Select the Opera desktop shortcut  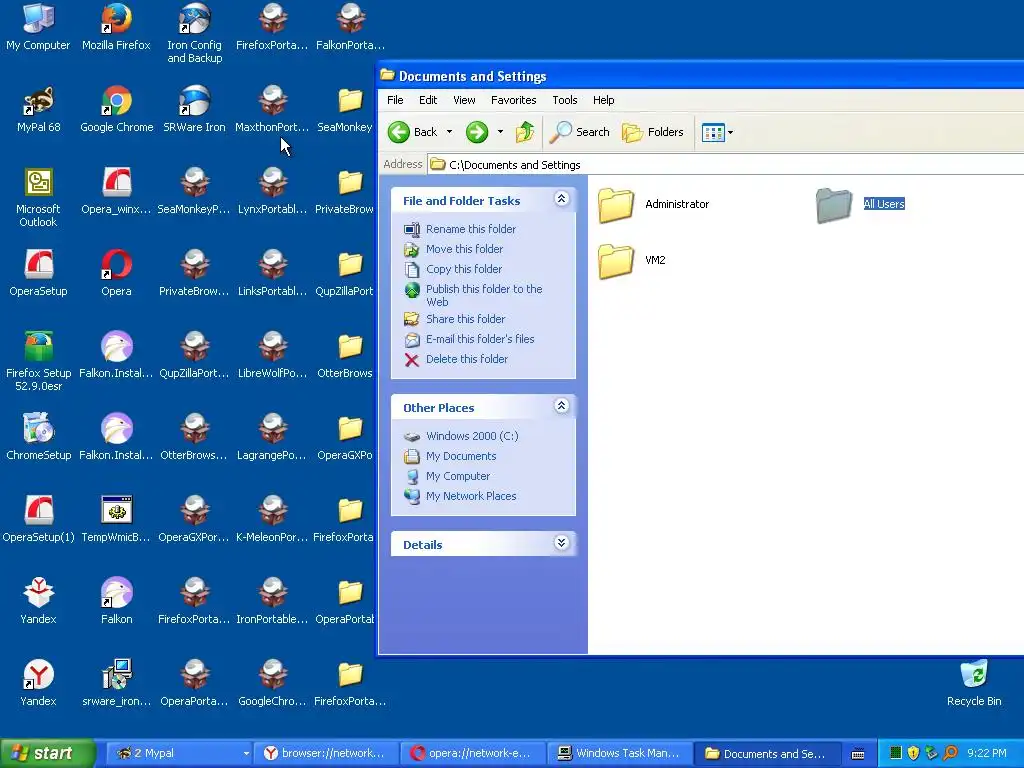tap(116, 272)
